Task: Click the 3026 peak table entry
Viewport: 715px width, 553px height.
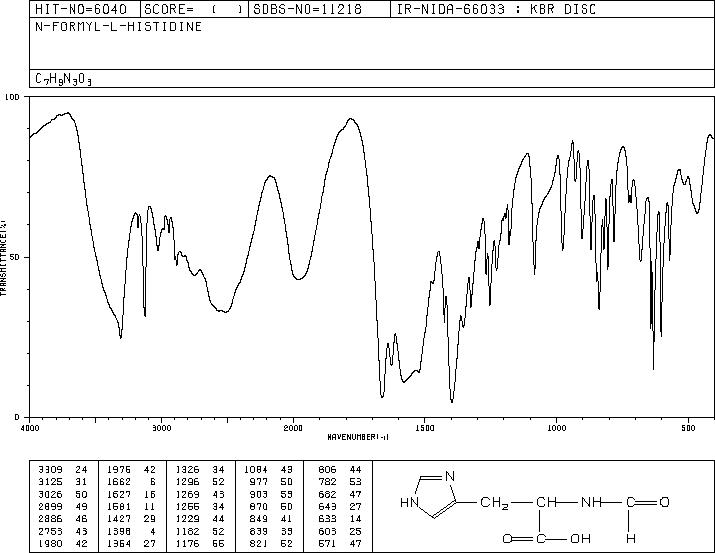Action: coord(62,494)
